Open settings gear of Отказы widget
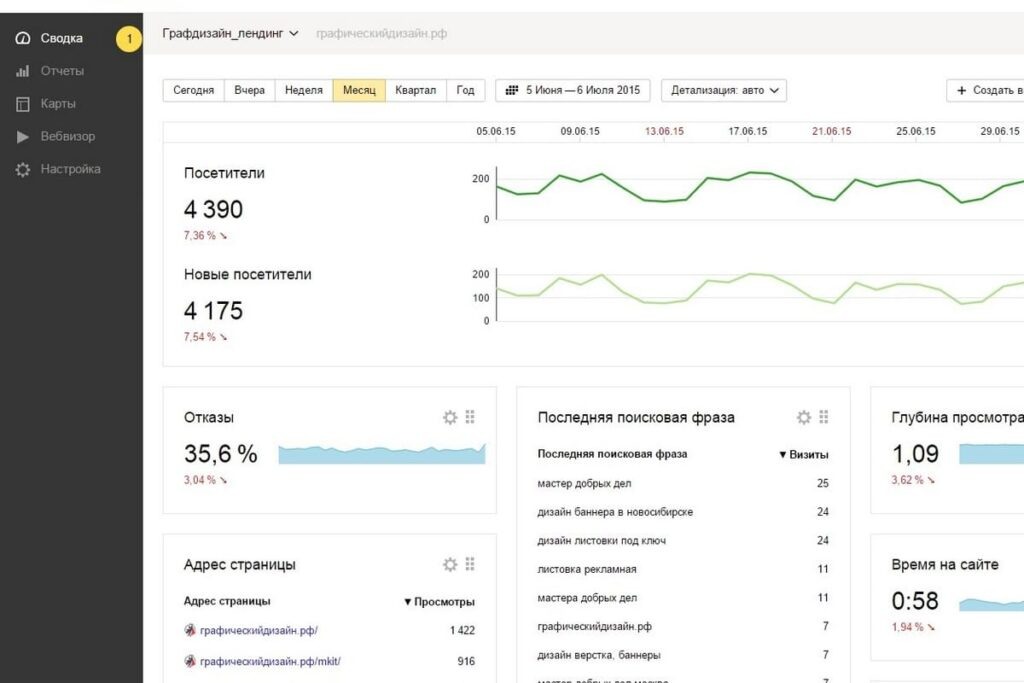 pos(450,417)
